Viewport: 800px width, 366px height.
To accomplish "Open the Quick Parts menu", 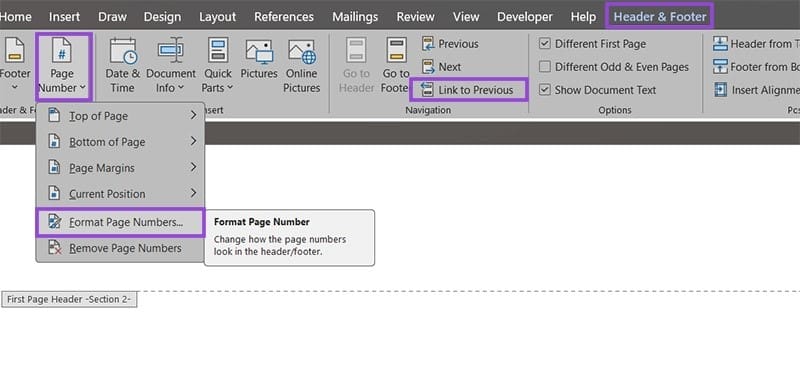I will (x=218, y=65).
